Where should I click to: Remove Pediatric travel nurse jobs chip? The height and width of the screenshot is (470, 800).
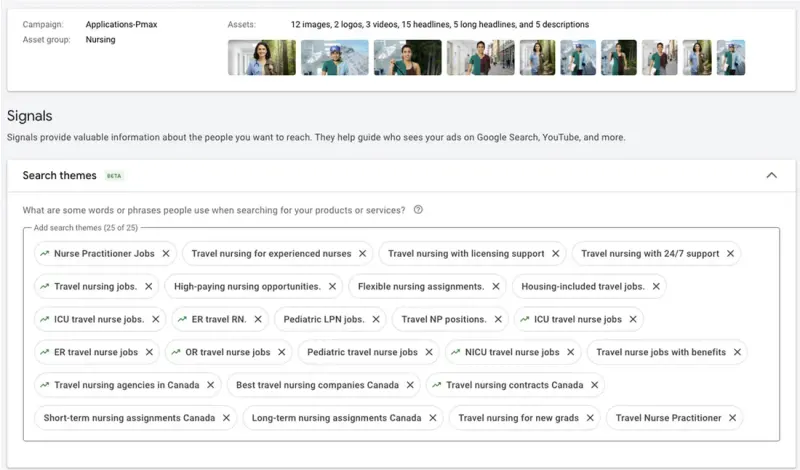429,352
